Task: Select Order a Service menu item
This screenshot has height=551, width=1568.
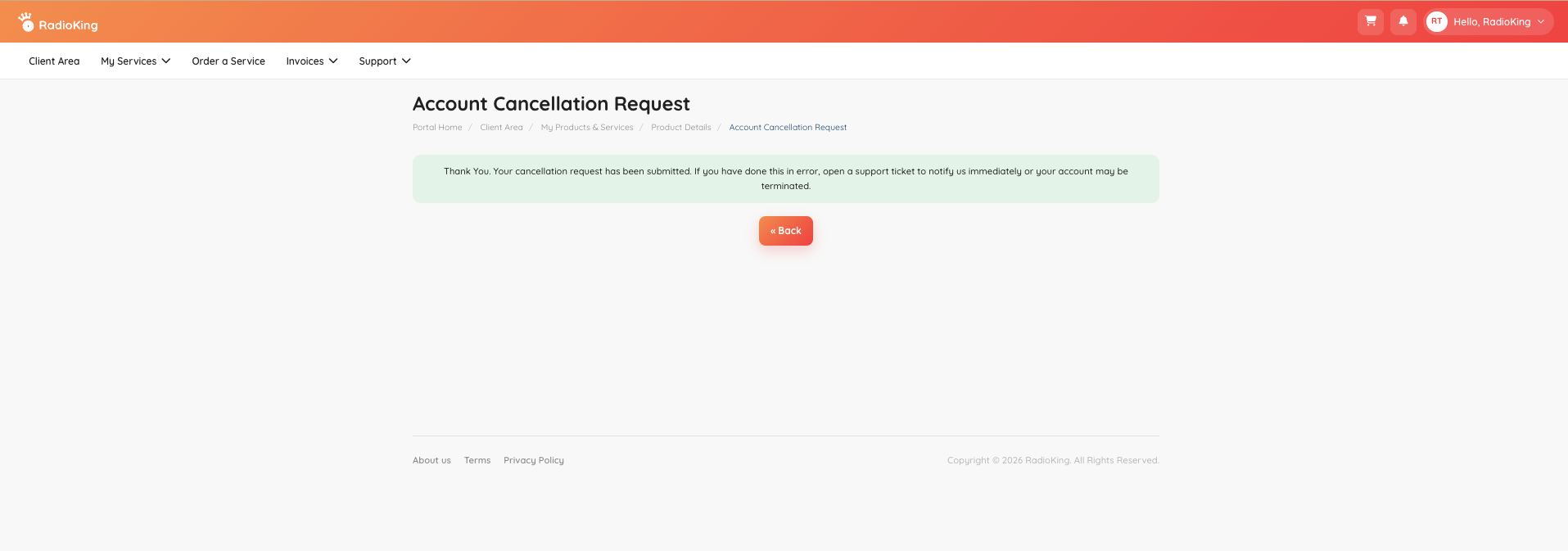Action: (228, 61)
